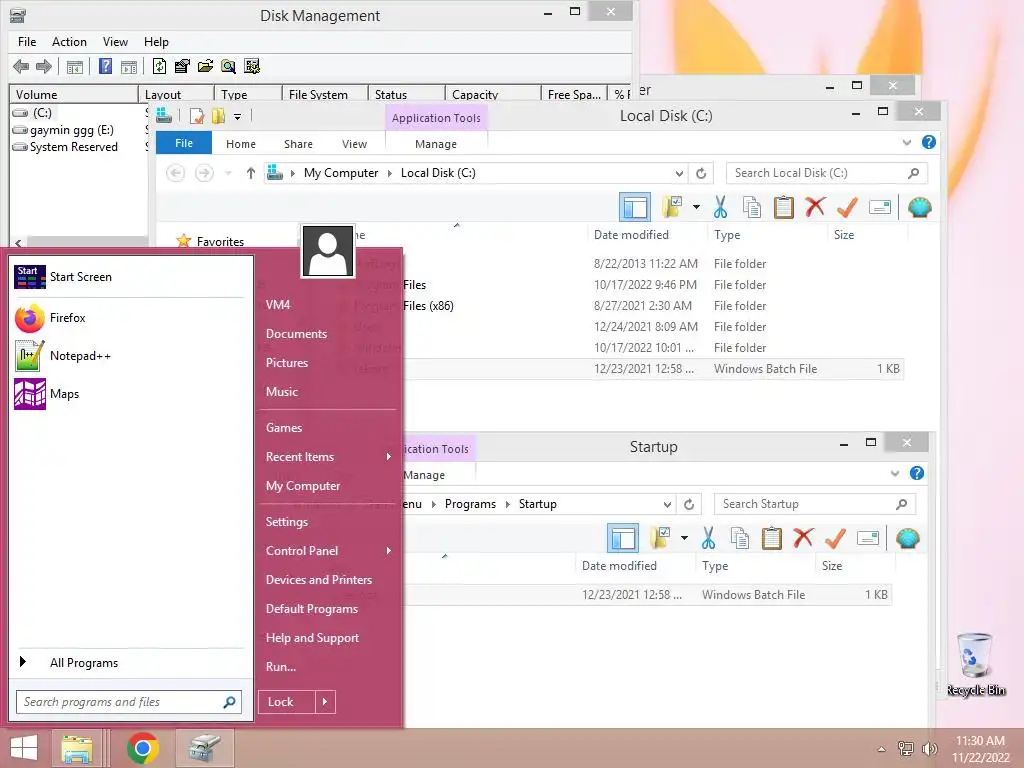The image size is (1024, 768).
Task: Click settings list icon in Disk Management toolbar
Action: (251, 66)
